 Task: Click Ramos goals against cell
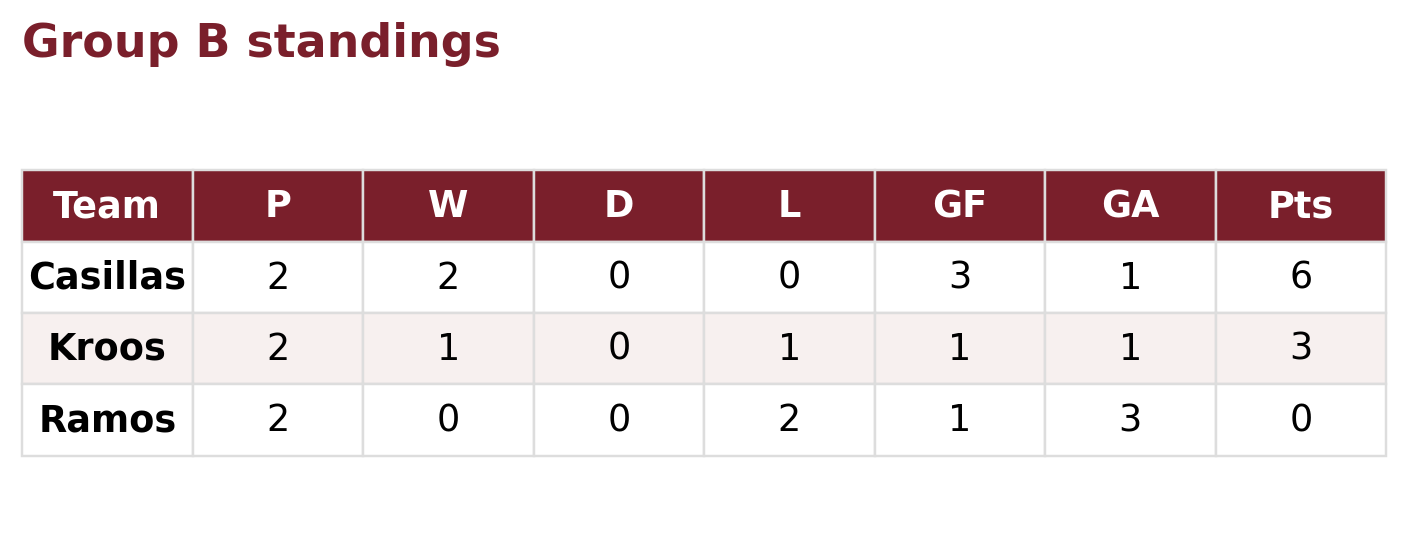(x=1130, y=420)
